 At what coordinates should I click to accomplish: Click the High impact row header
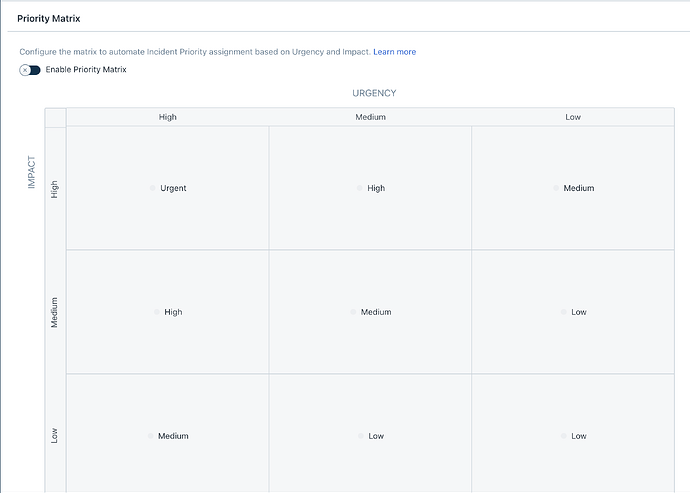coord(55,188)
